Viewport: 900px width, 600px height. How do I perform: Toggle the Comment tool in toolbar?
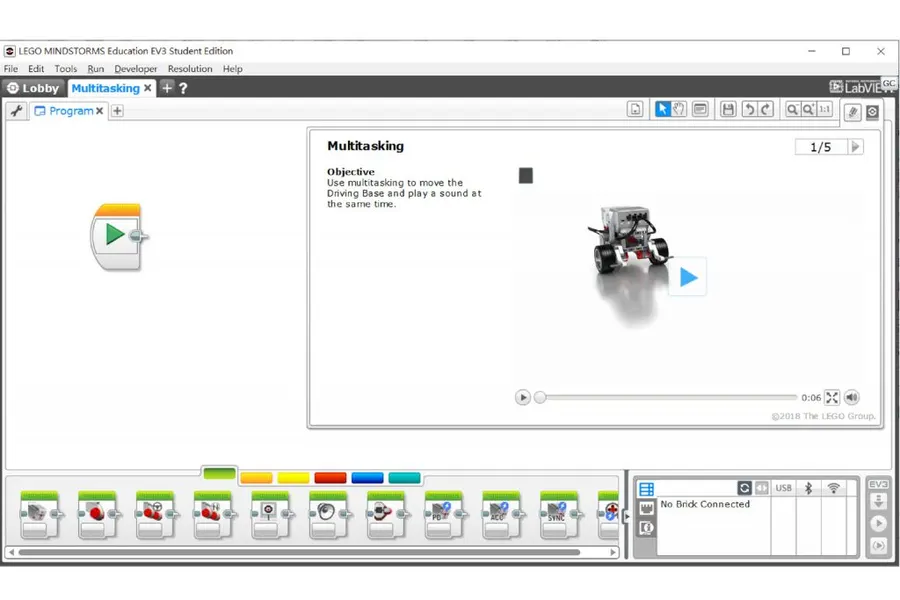coord(700,109)
